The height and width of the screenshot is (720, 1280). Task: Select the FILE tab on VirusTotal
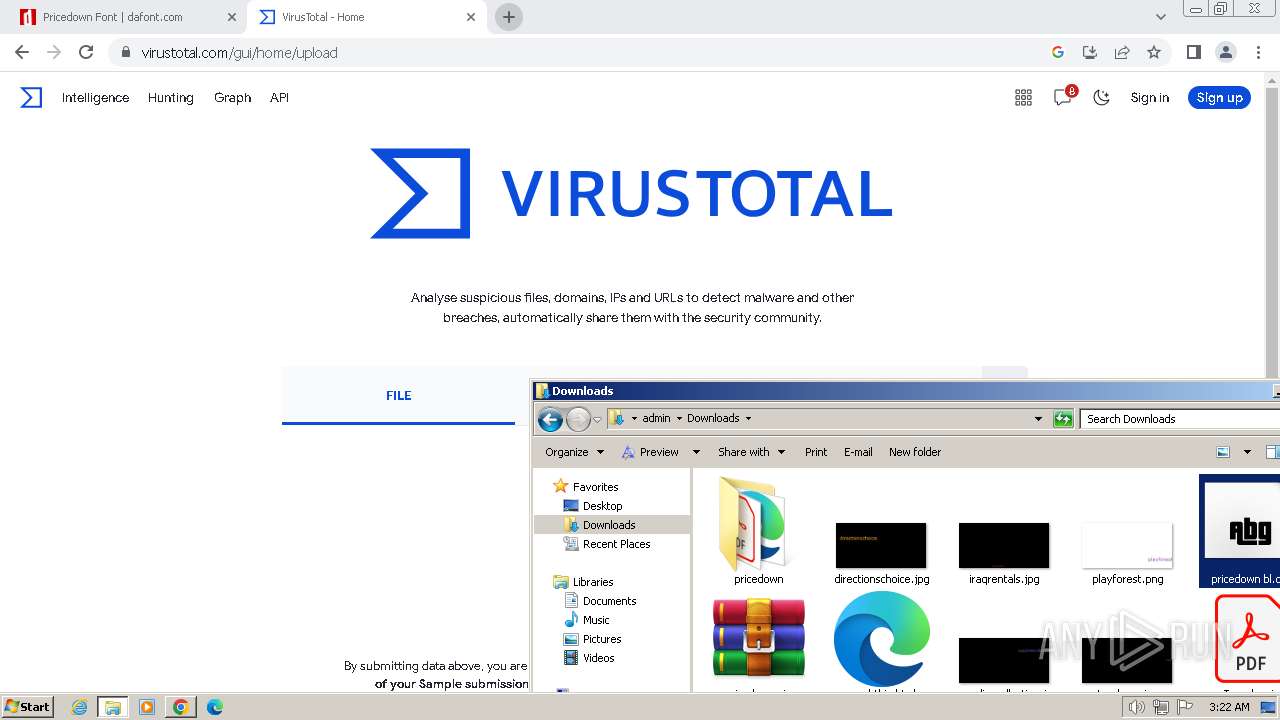coord(398,395)
